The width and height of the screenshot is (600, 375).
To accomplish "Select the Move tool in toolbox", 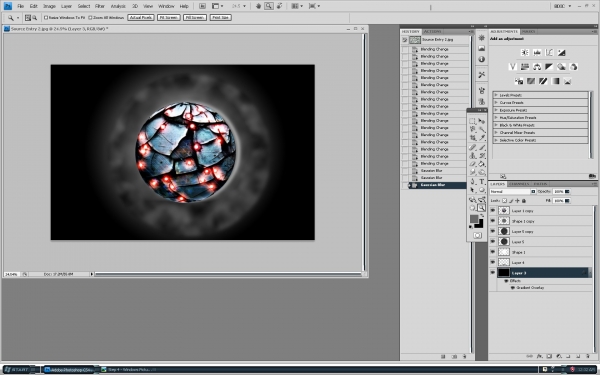I will [482, 121].
